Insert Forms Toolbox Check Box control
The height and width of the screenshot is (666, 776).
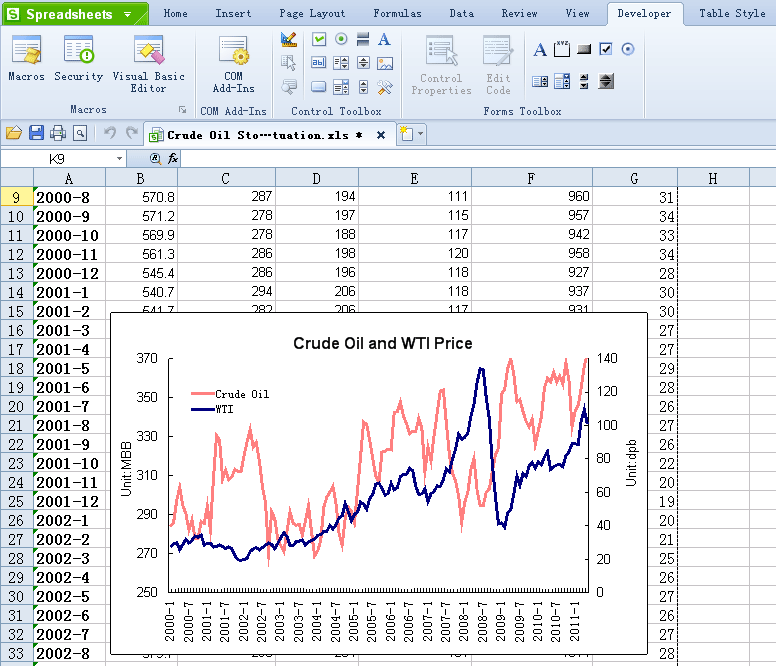[606, 49]
